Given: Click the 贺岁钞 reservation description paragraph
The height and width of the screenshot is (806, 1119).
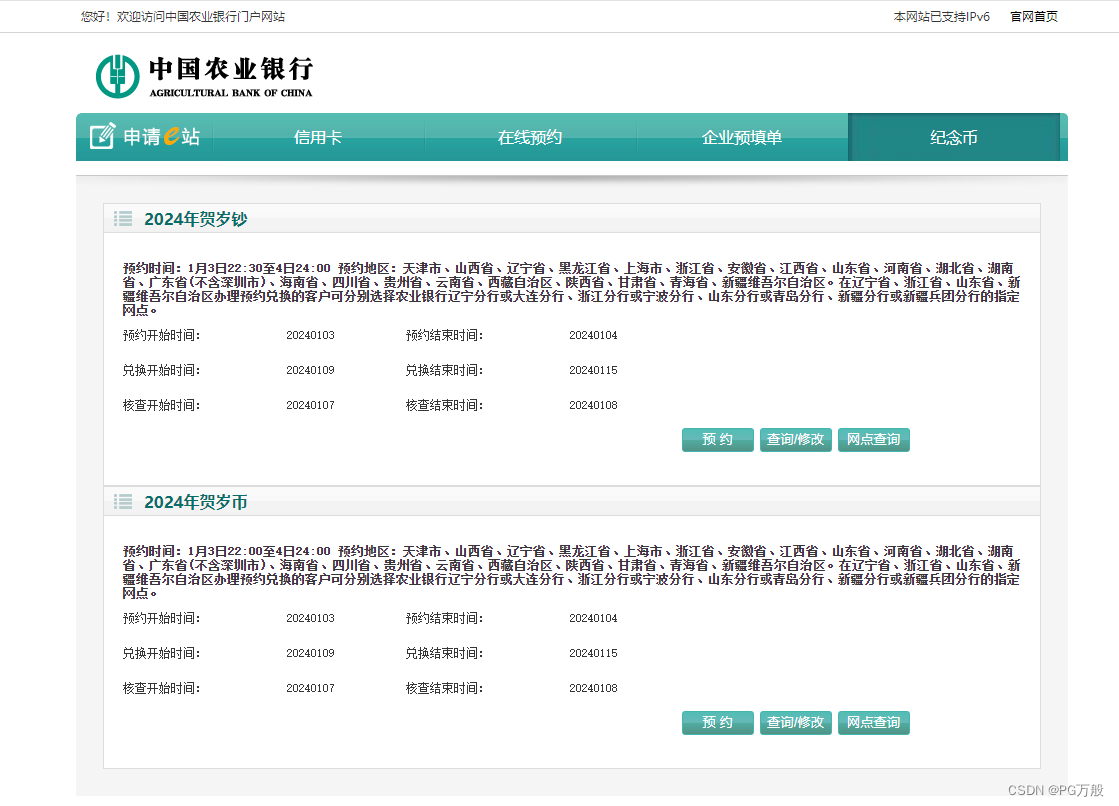Looking at the screenshot, I should pos(572,289).
